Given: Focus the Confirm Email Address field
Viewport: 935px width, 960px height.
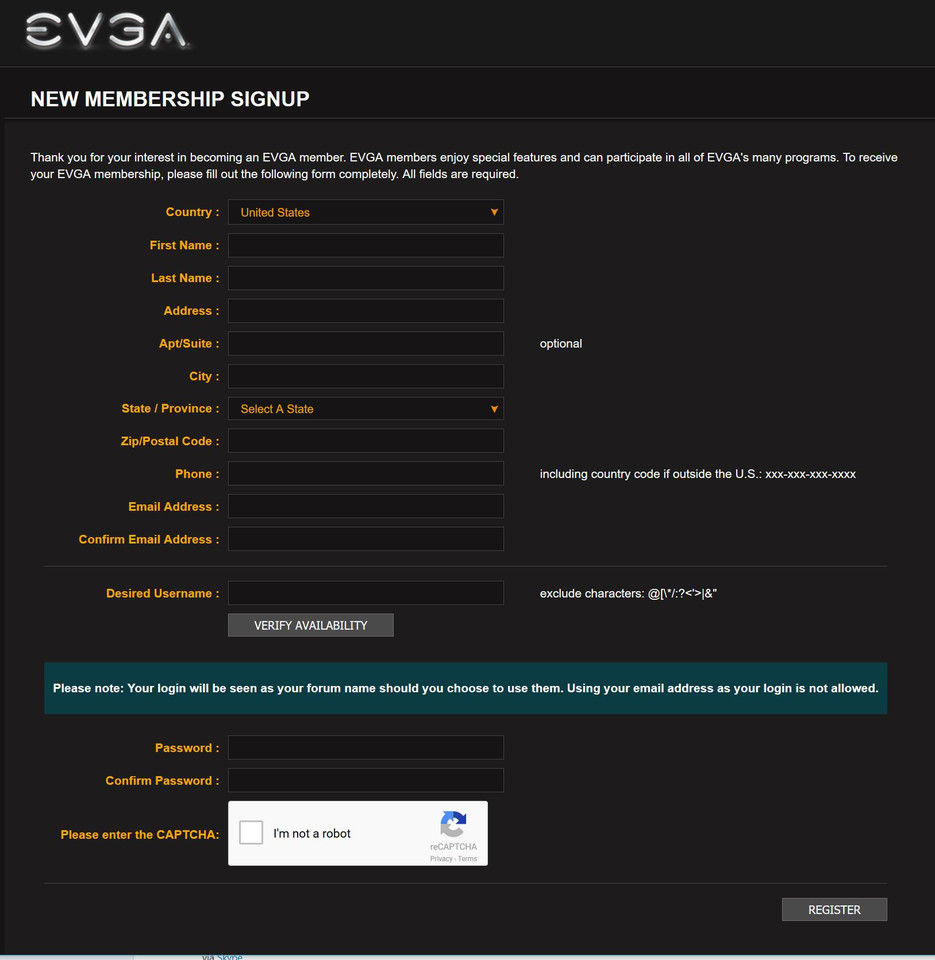Looking at the screenshot, I should (x=365, y=540).
